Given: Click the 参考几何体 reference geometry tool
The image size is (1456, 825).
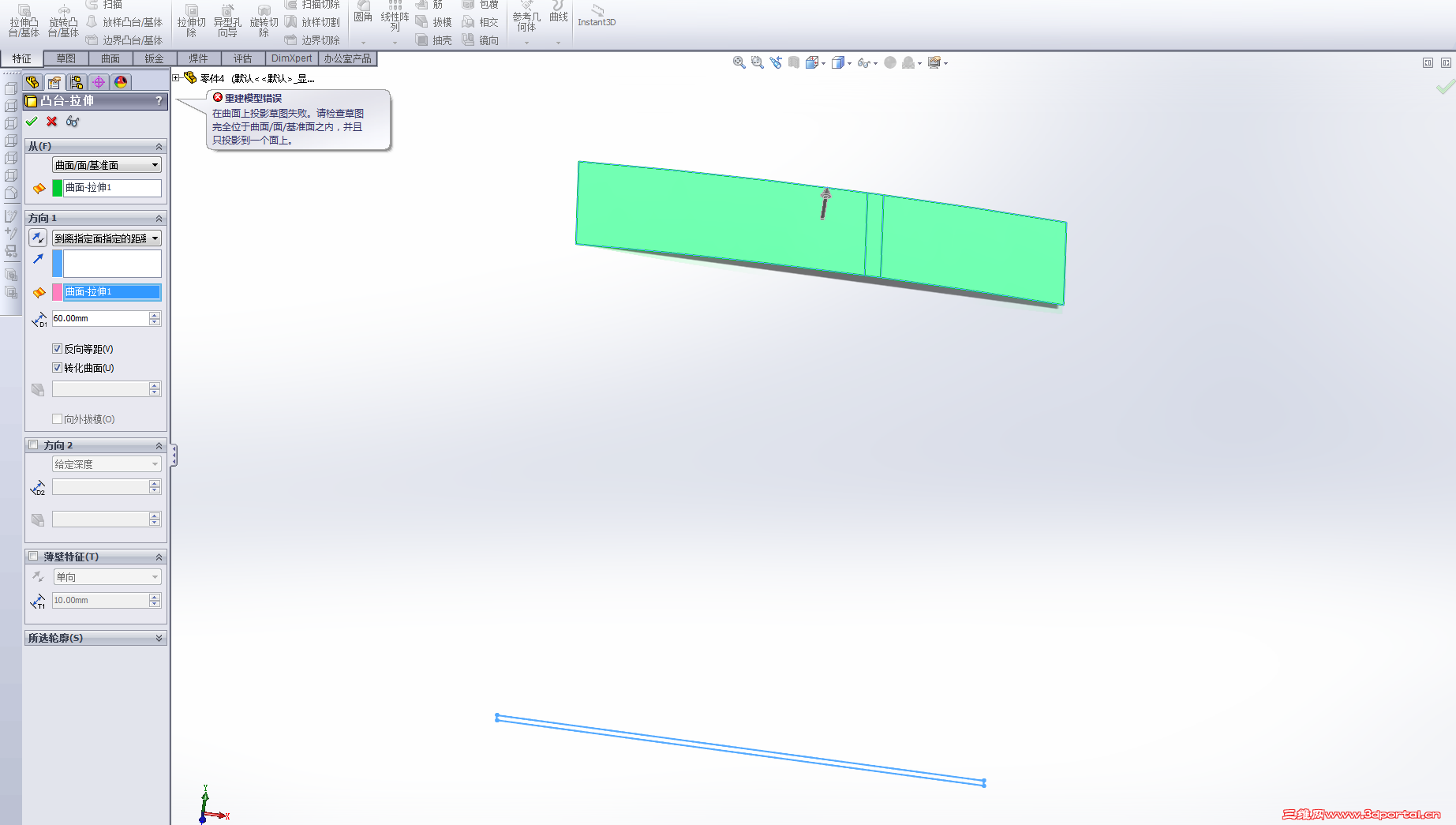Looking at the screenshot, I should click(x=526, y=17).
